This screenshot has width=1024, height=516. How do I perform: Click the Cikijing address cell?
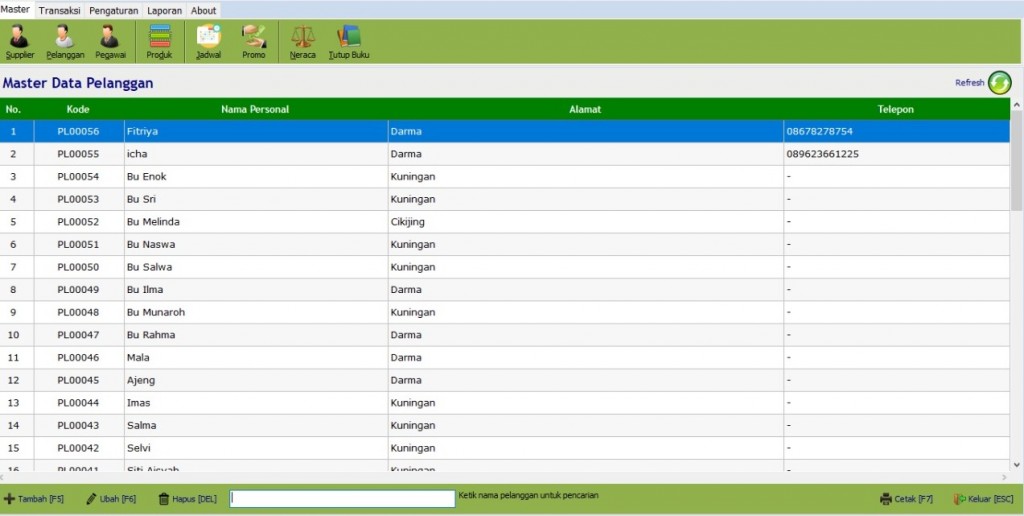586,222
